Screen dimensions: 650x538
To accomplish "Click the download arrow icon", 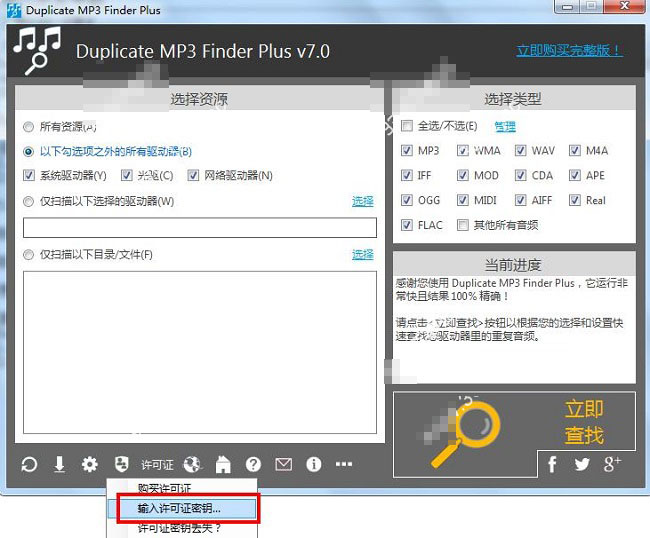I will click(x=59, y=464).
